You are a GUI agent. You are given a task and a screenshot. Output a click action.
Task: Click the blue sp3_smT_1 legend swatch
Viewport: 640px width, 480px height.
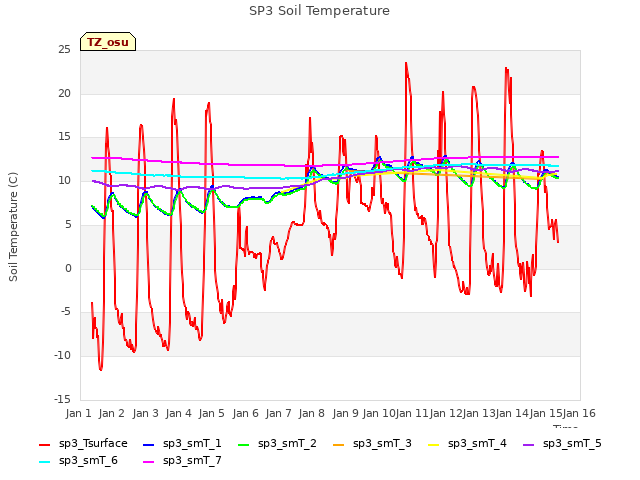tap(149, 444)
